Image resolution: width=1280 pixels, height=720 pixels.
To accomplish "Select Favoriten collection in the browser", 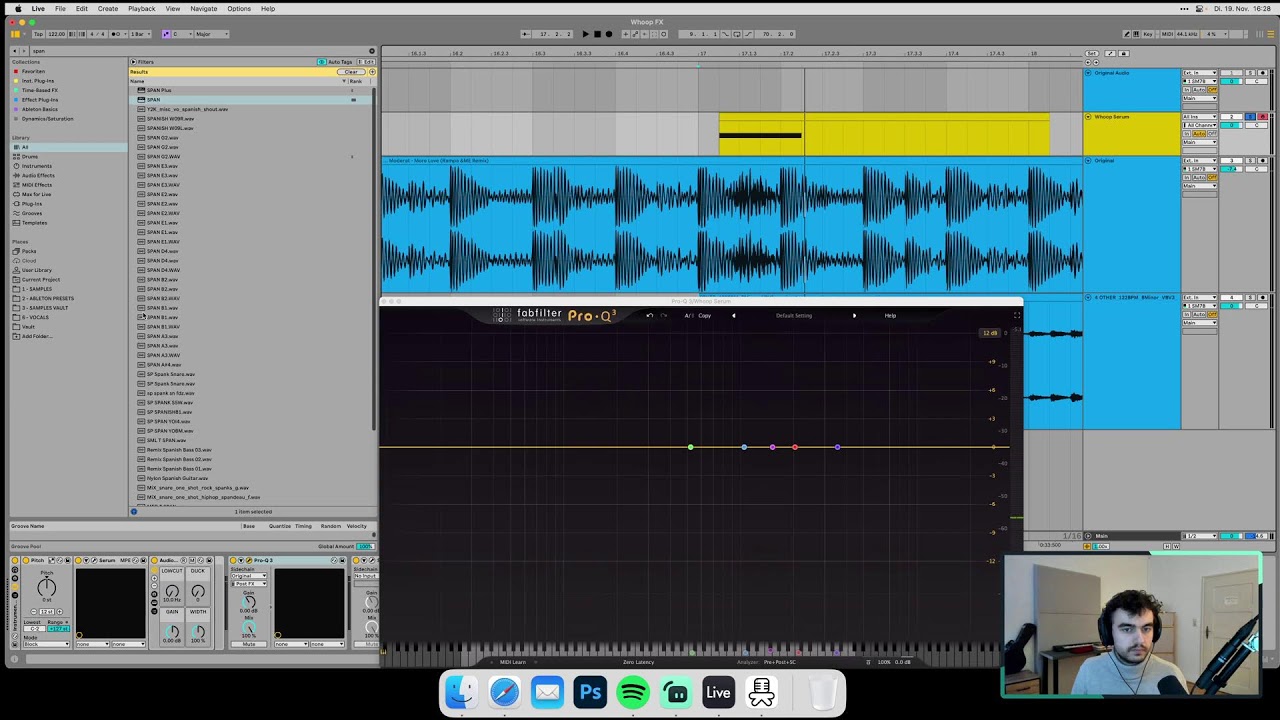I will 33,71.
